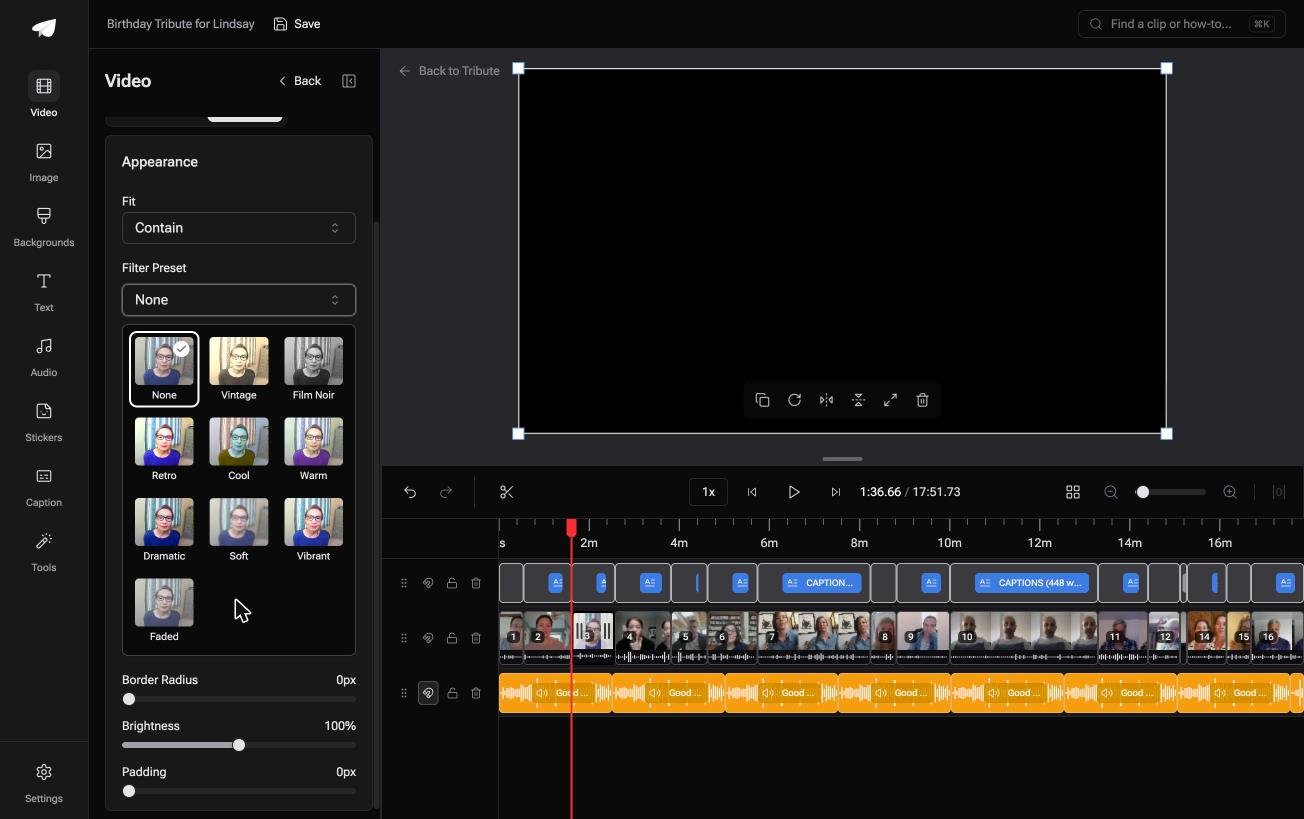
Task: Open the Tools section in the sidebar
Action: click(44, 551)
